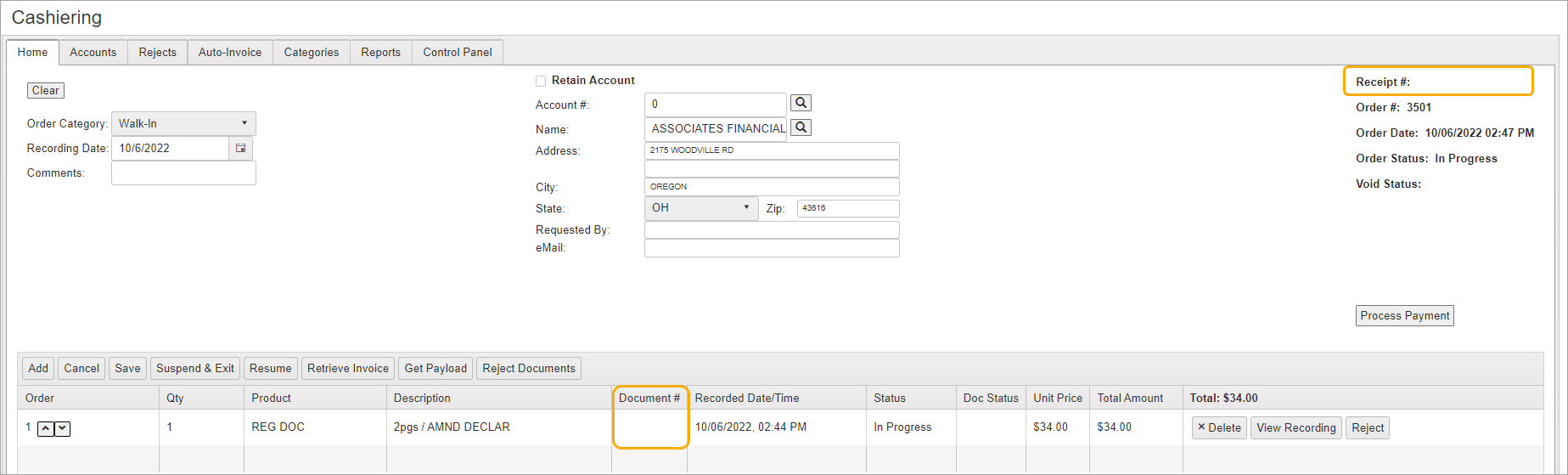Go to the Auto-Invoice tab
1568x475 pixels.
point(229,52)
